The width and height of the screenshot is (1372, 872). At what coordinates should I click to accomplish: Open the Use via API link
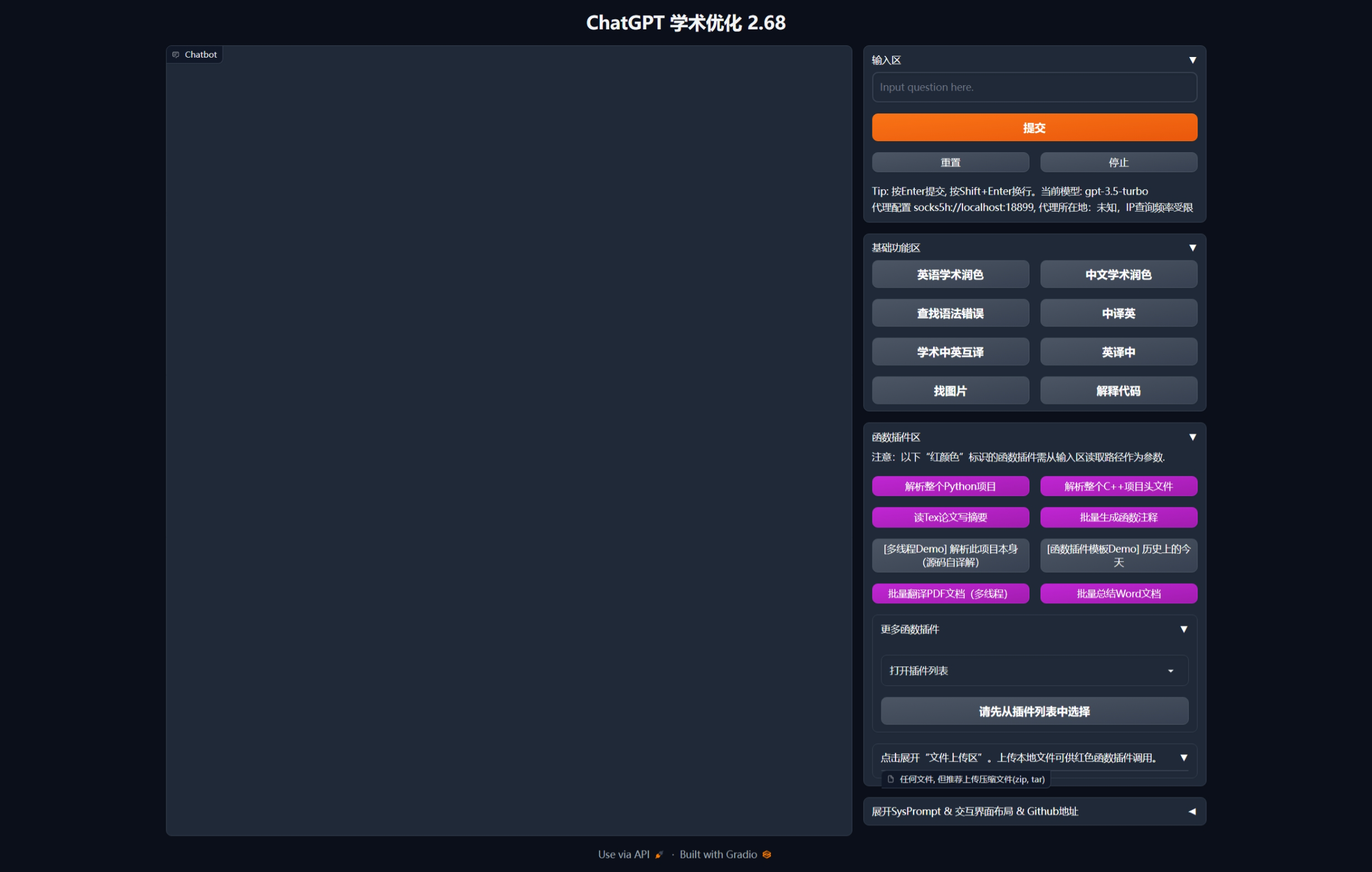pyautogui.click(x=630, y=854)
